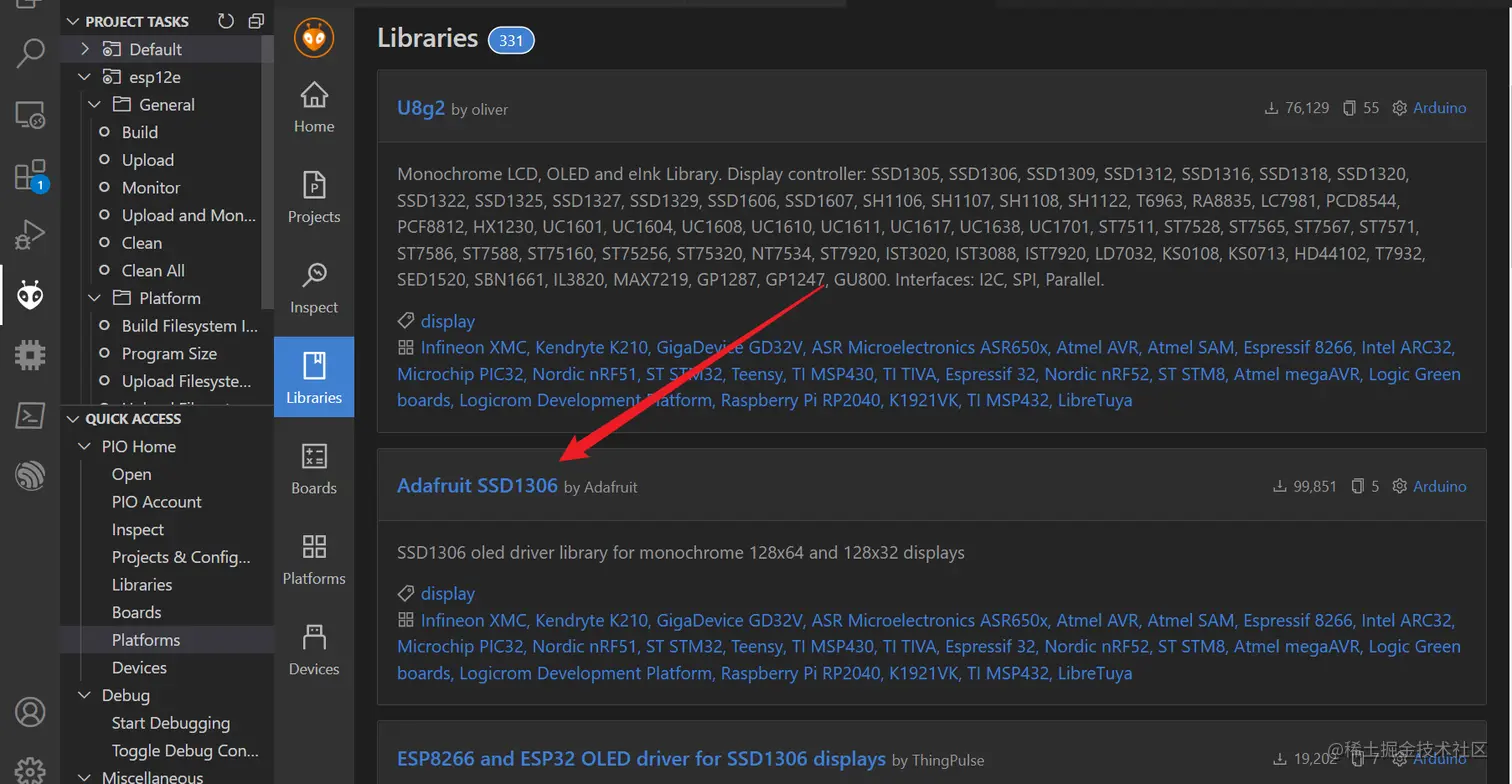
Task: Collapse the Miscellaneous quick access group
Action: [x=85, y=776]
